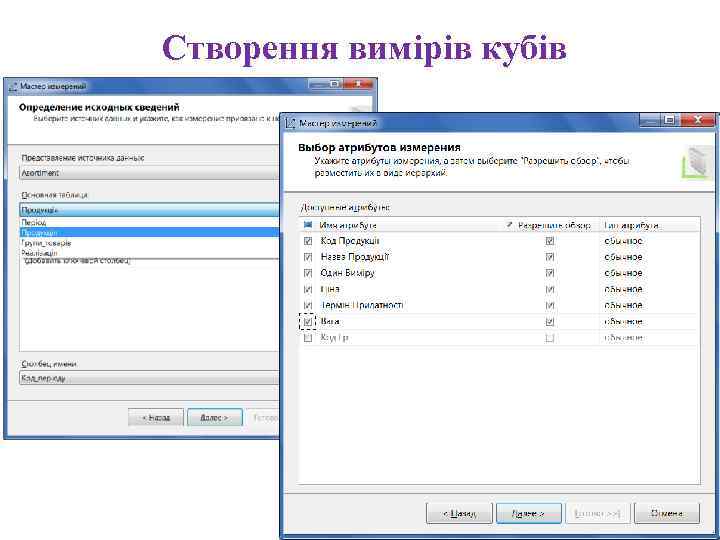The width and height of the screenshot is (720, 540).
Task: Toggle browsing checkbox for Ціна row
Action: click(550, 289)
